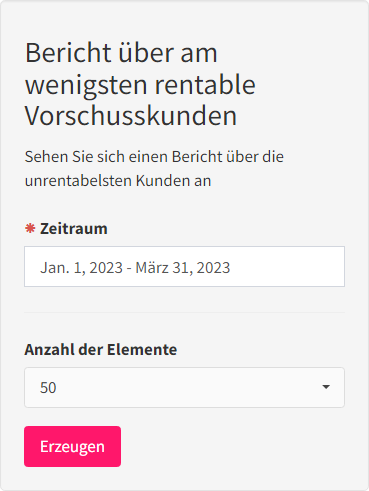Click the Zeitraum field label

pos(74,229)
